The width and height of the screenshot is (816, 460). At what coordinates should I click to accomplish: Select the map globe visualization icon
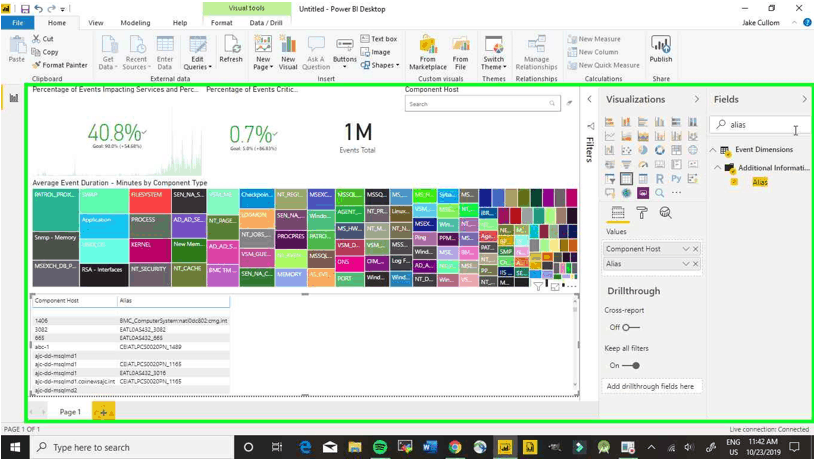pyautogui.click(x=693, y=150)
